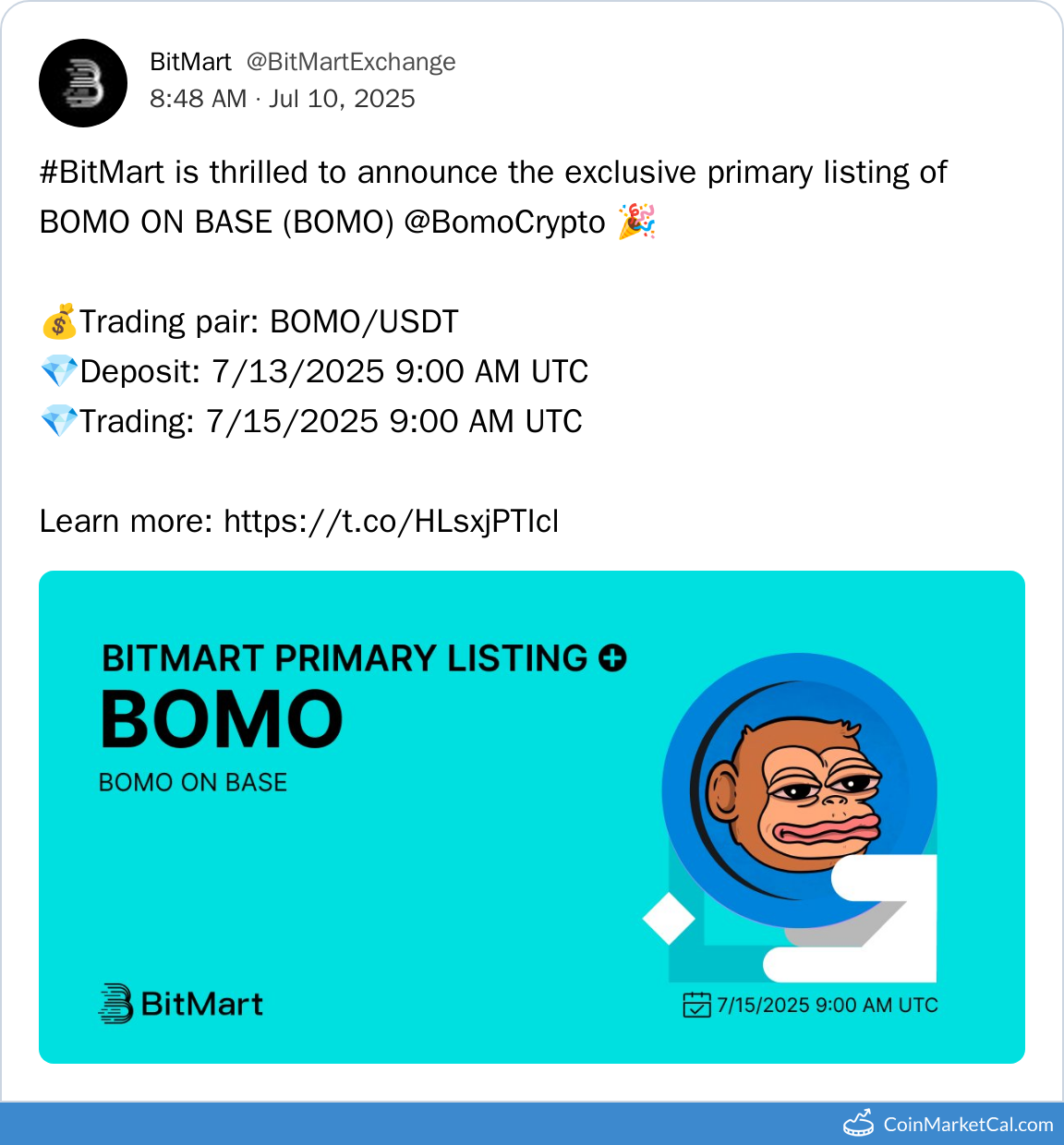Open the CoinMarketCal.com watermark link
The width and height of the screenshot is (1064, 1145).
(968, 1125)
